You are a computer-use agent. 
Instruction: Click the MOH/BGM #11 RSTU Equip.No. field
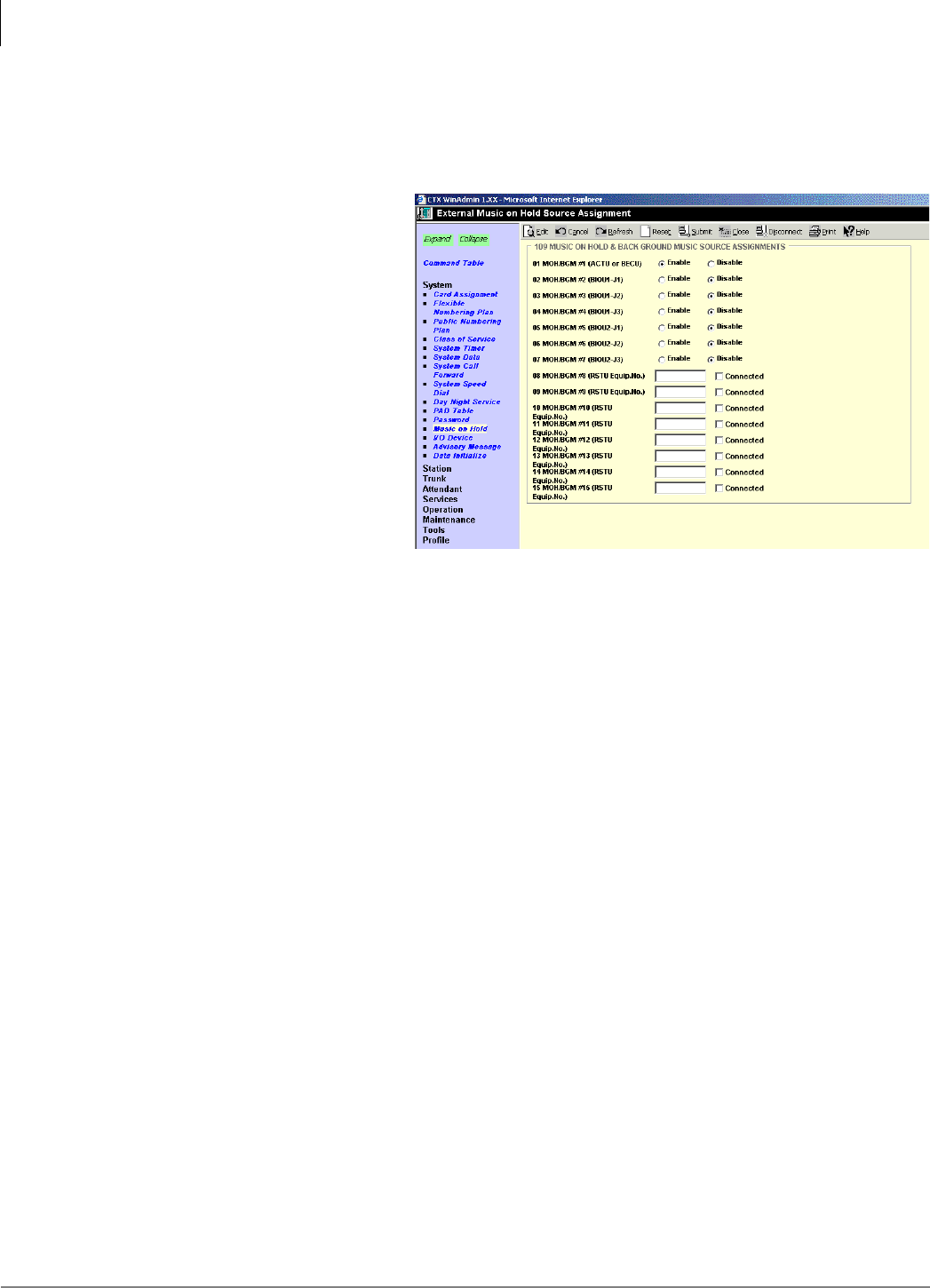coord(680,424)
